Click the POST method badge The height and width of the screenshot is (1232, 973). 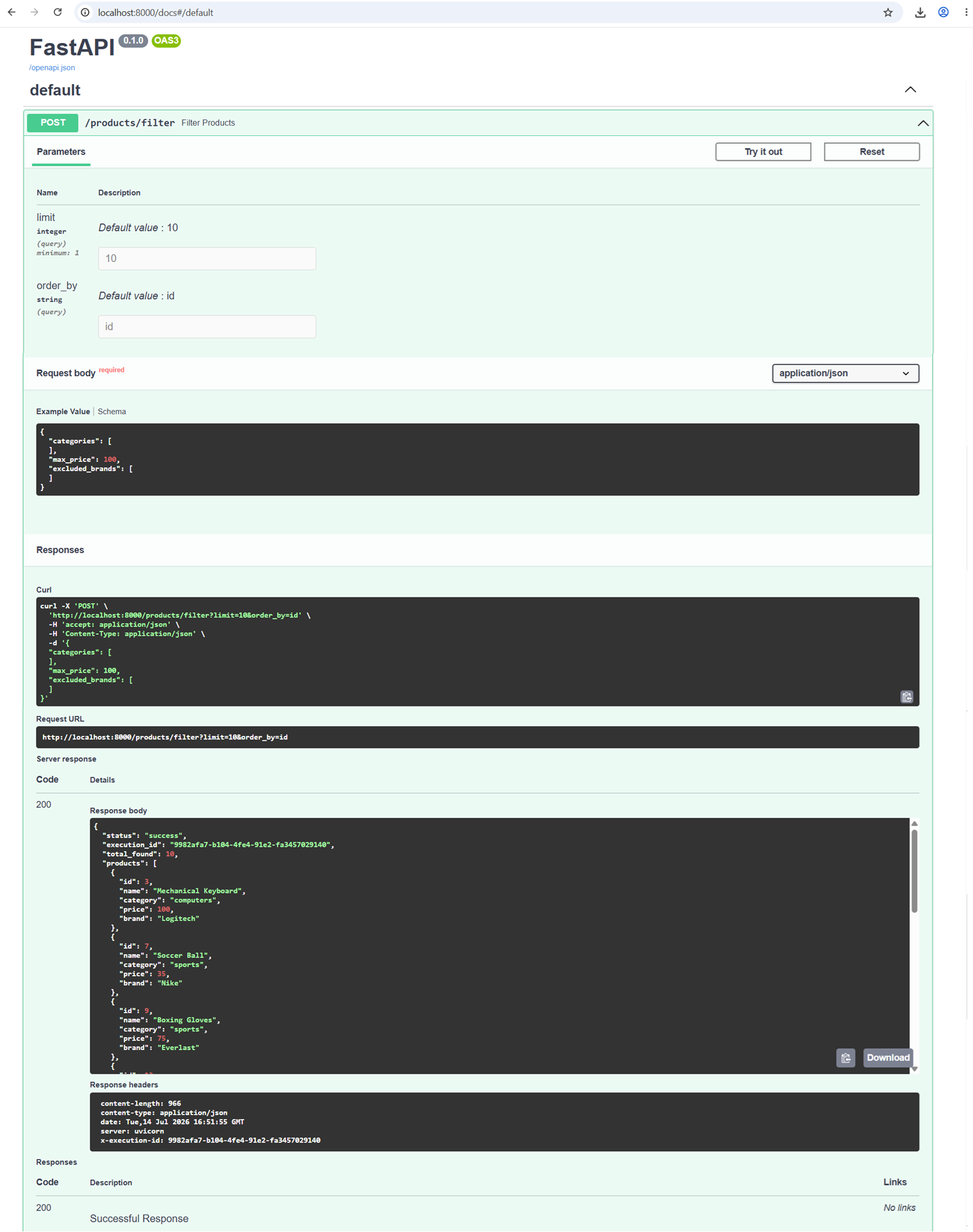point(53,122)
